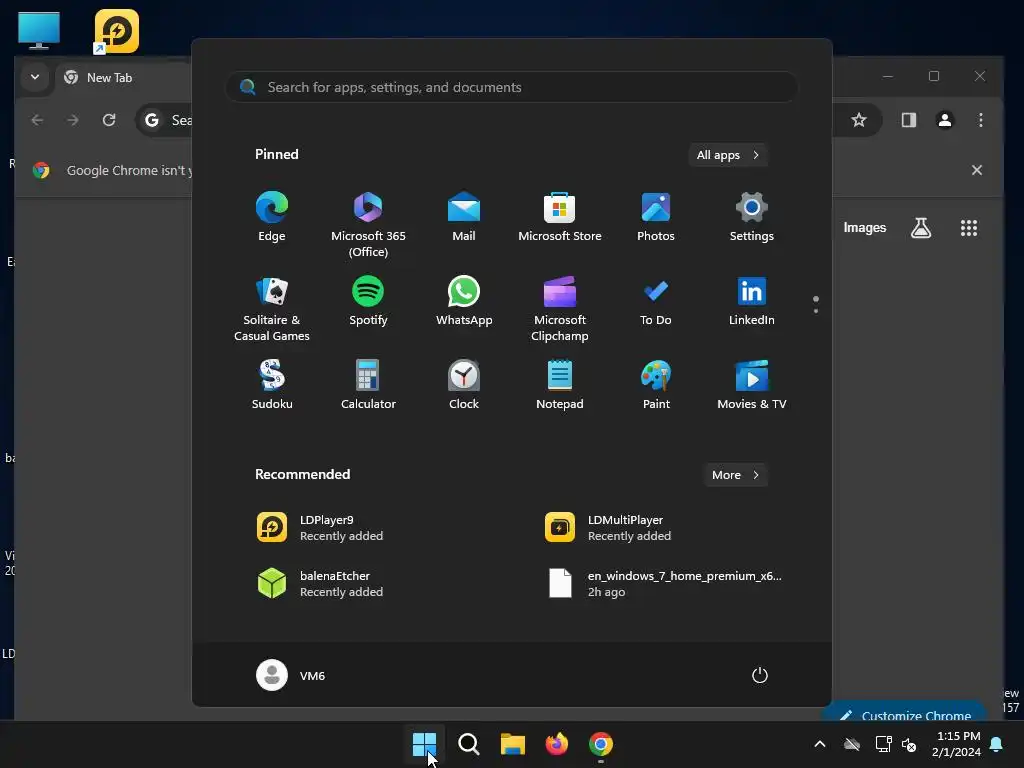Click the network tray icon
1024x768 pixels.
point(883,744)
